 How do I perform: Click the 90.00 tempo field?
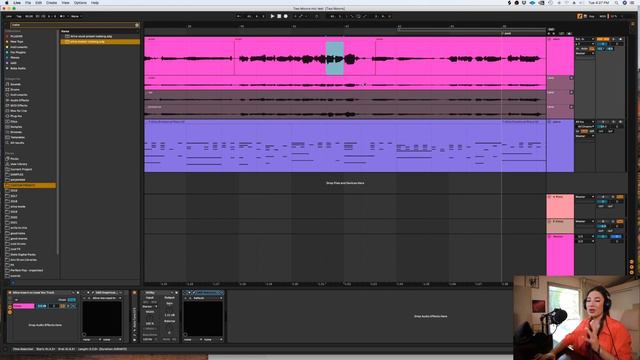29,16
